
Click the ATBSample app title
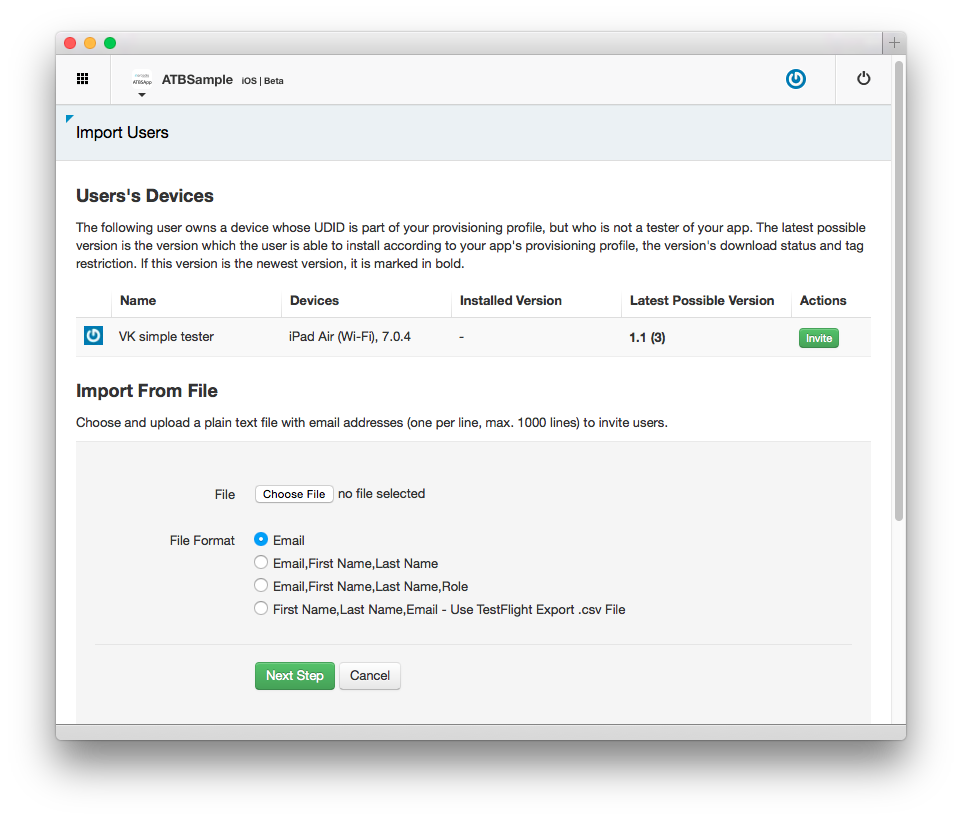click(197, 80)
